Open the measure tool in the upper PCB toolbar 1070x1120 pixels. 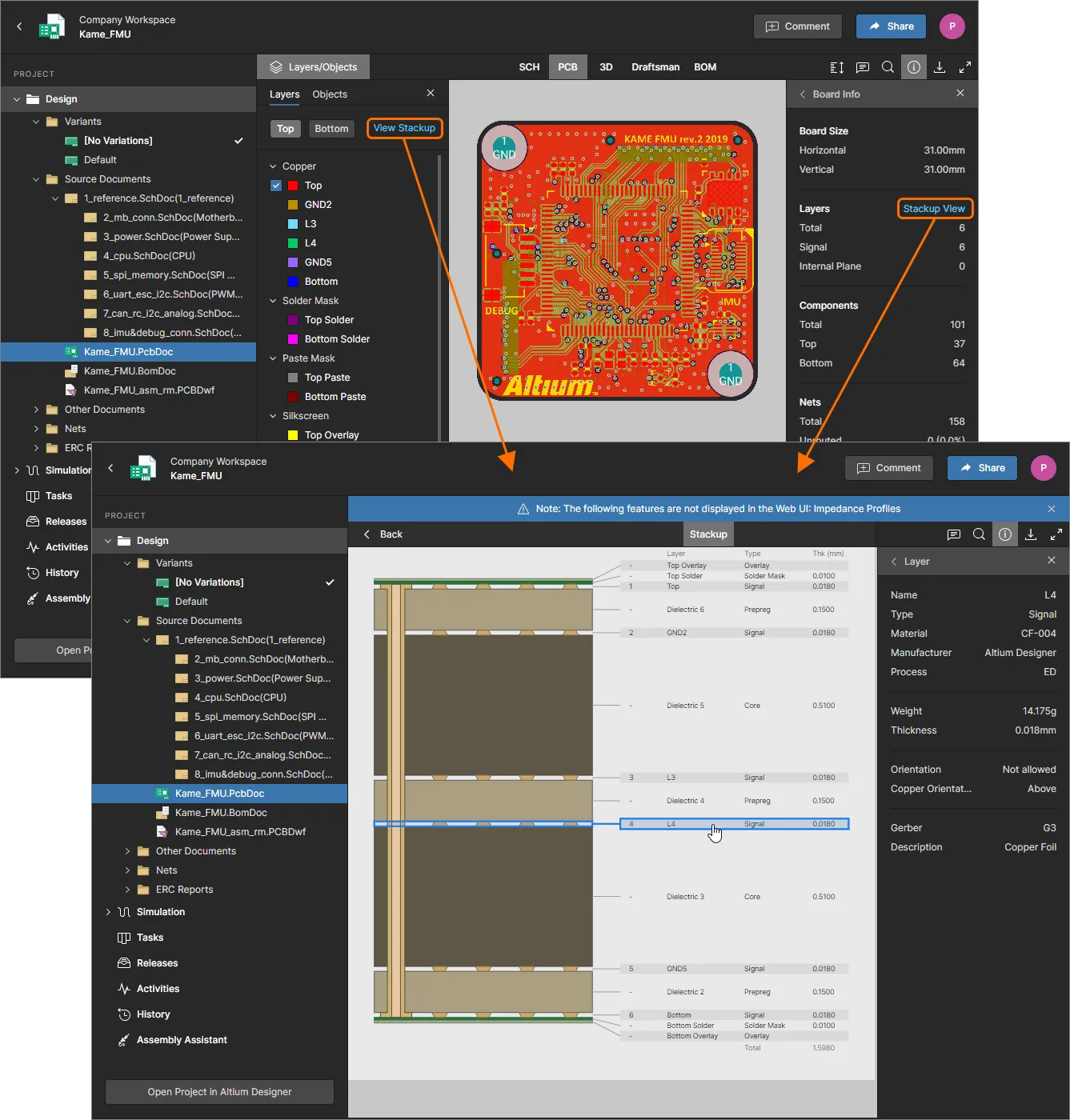[x=837, y=67]
